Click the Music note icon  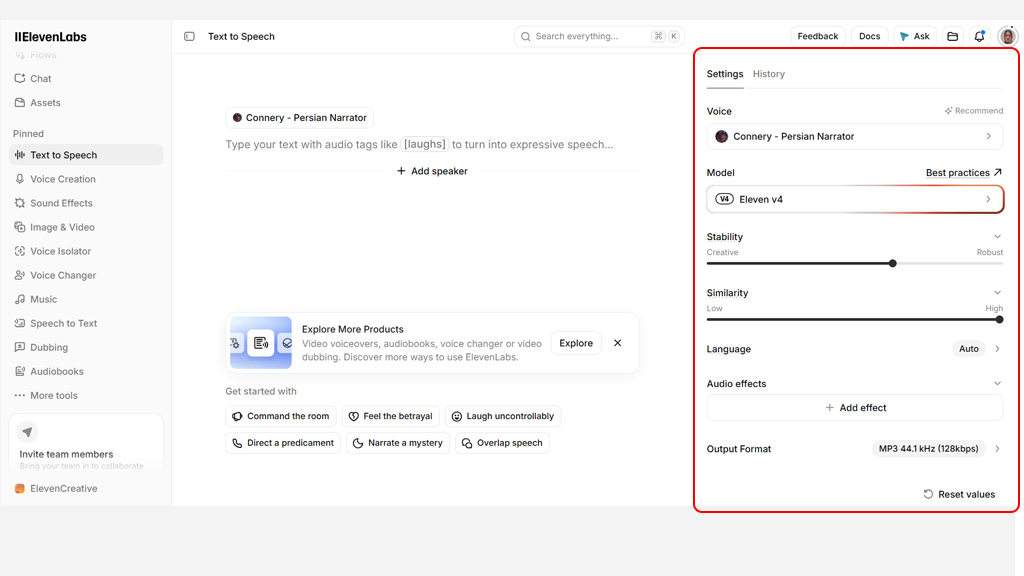coord(20,299)
